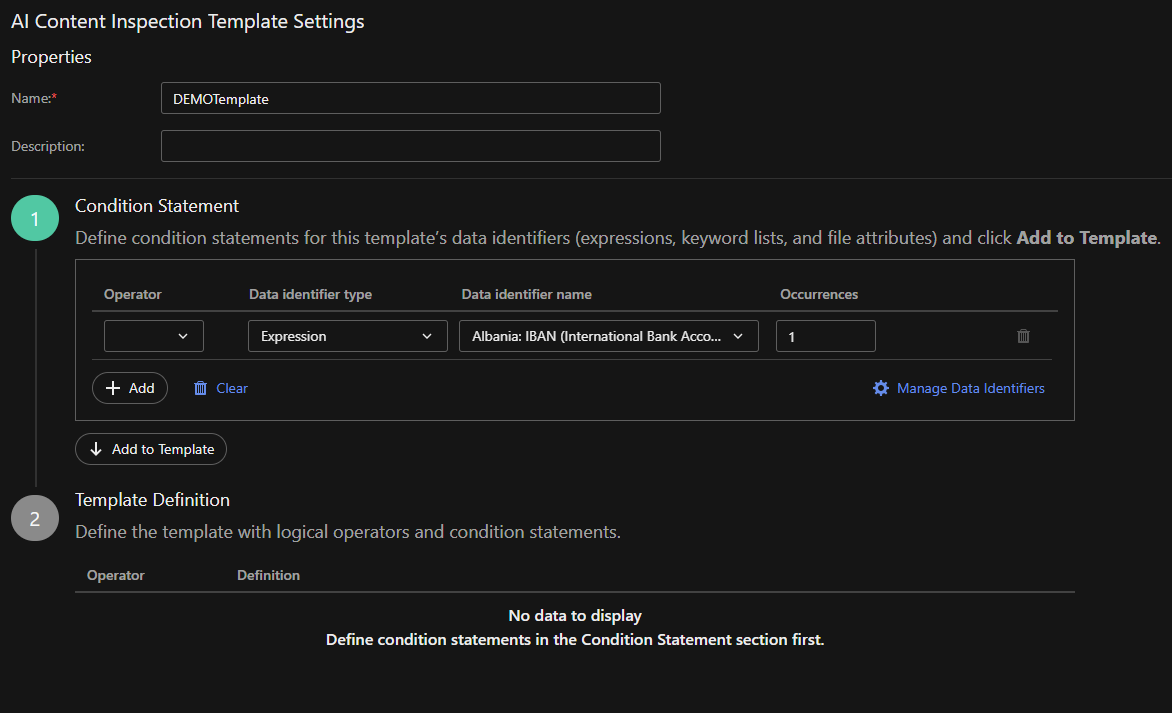Viewport: 1172px width, 713px height.
Task: Delete the Albania IBAN condition row
Action: (x=1023, y=336)
